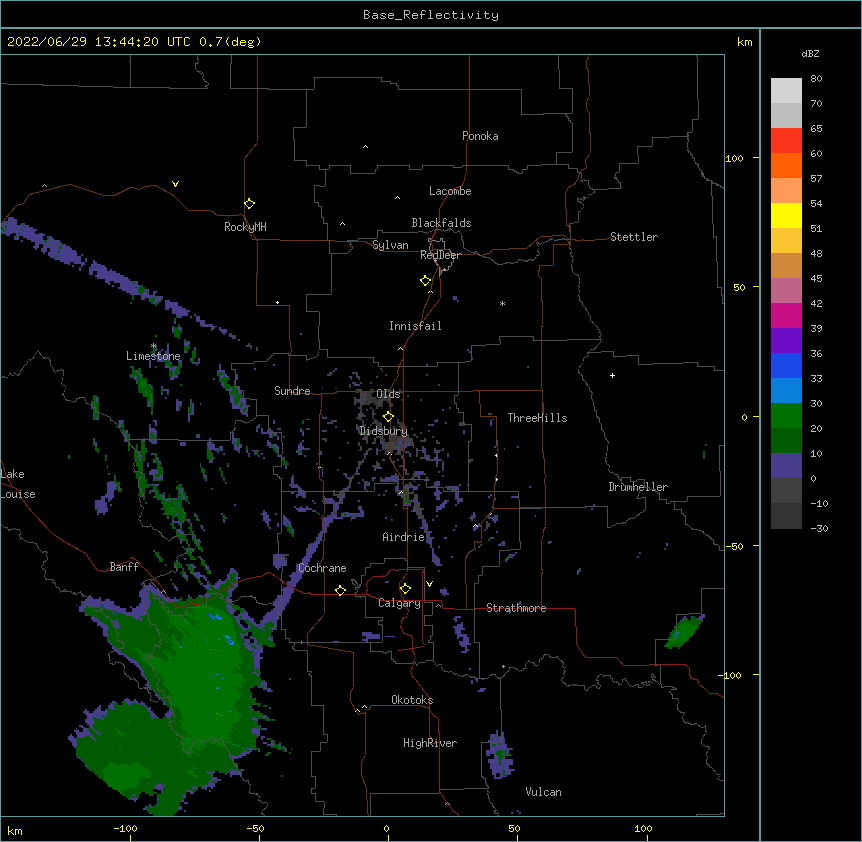Click the Olds town label
The image size is (862, 842).
click(x=388, y=394)
